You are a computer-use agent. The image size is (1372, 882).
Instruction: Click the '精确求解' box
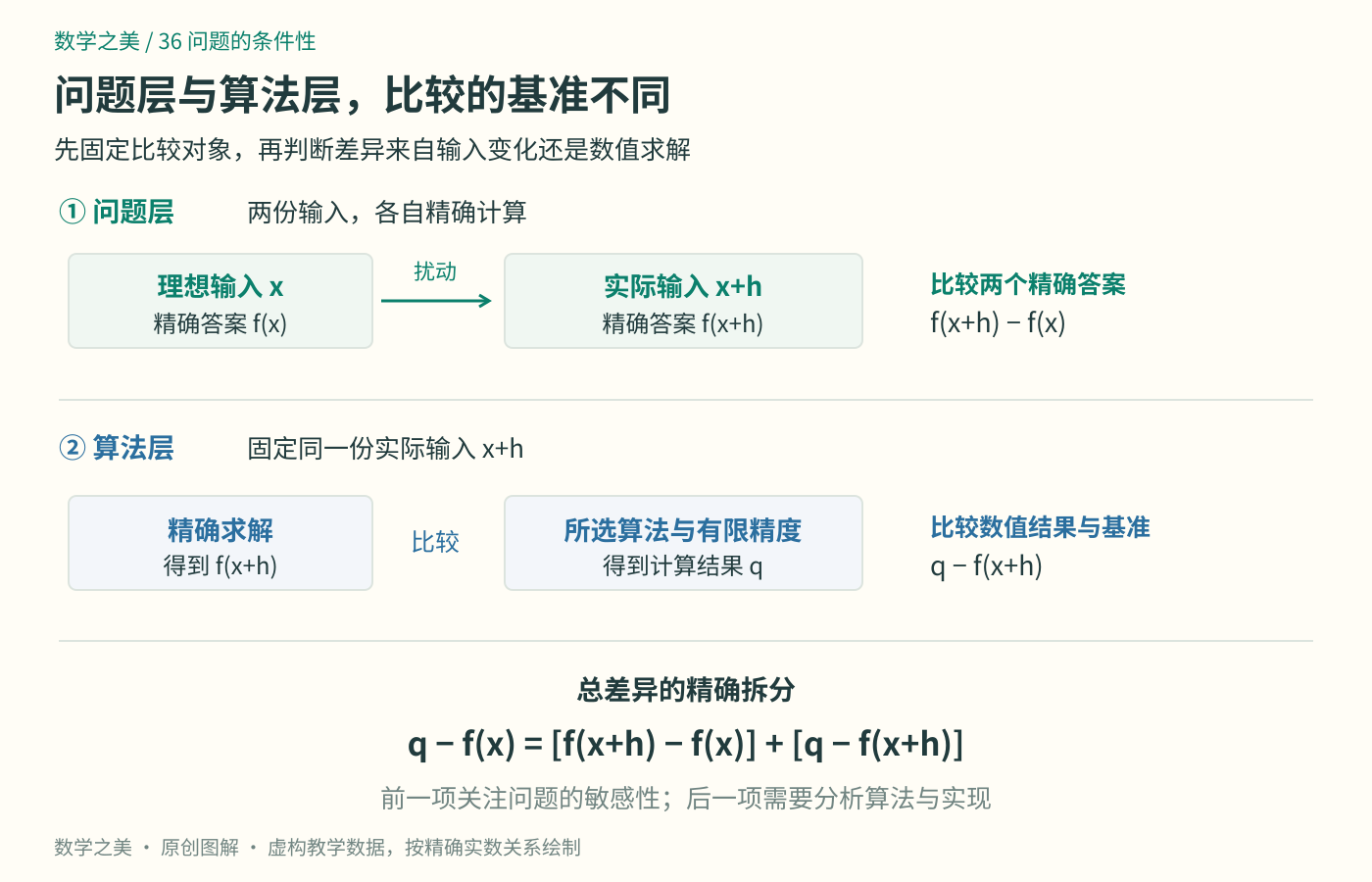click(x=220, y=543)
